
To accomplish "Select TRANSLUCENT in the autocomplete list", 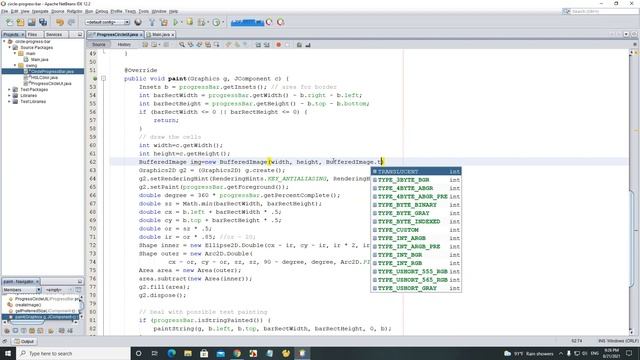I will coord(416,171).
